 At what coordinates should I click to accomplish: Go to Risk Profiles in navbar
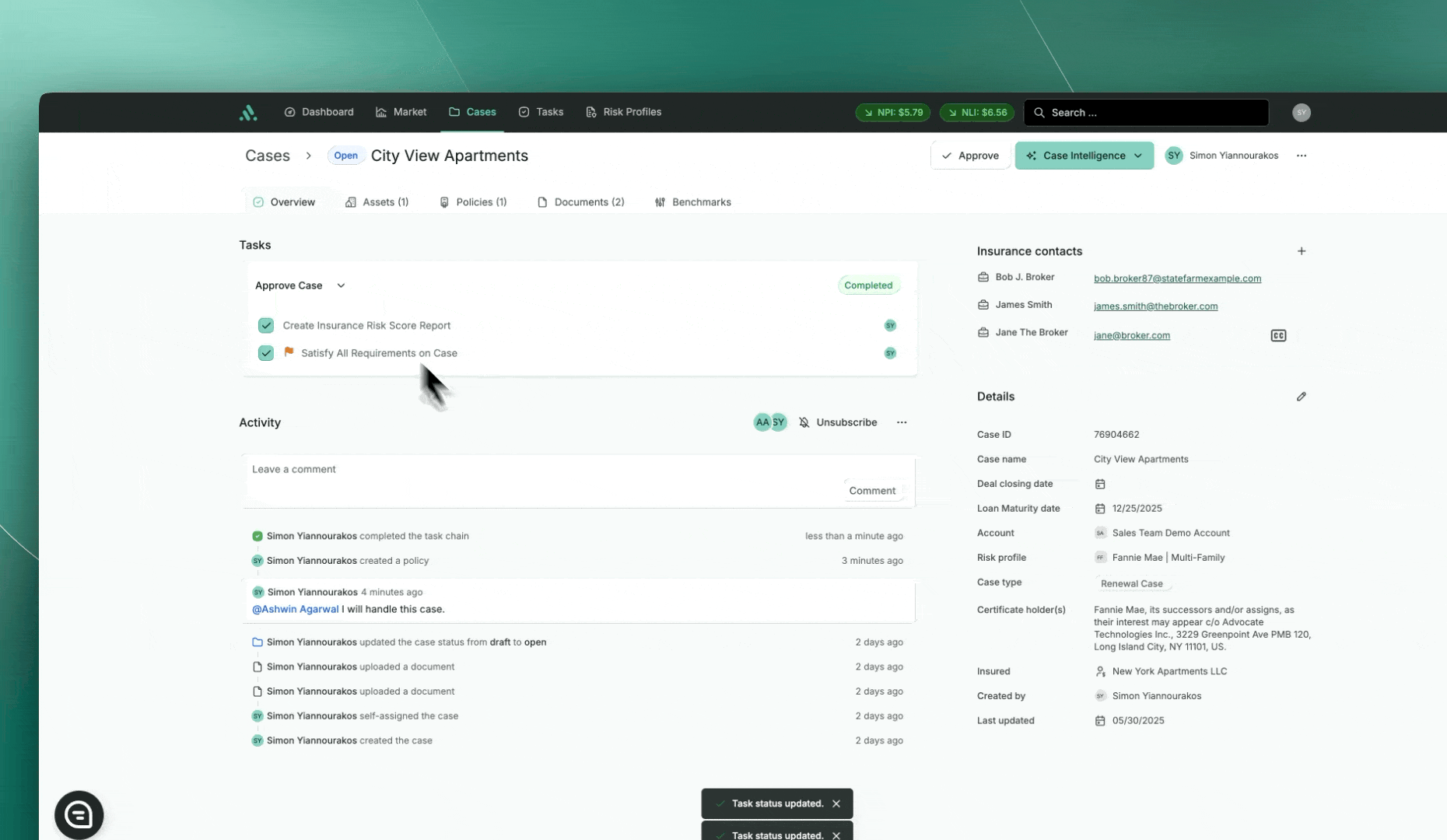tap(623, 112)
